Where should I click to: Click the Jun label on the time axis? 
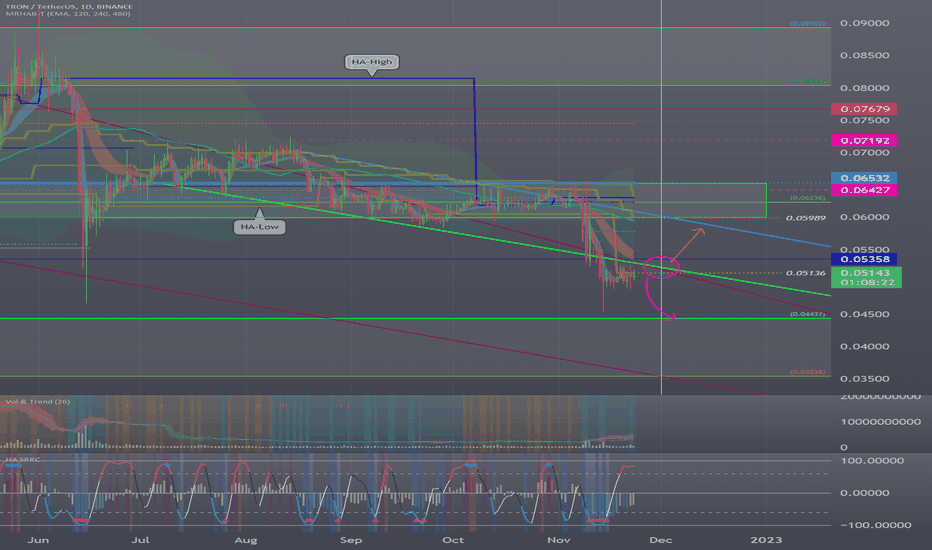point(38,540)
